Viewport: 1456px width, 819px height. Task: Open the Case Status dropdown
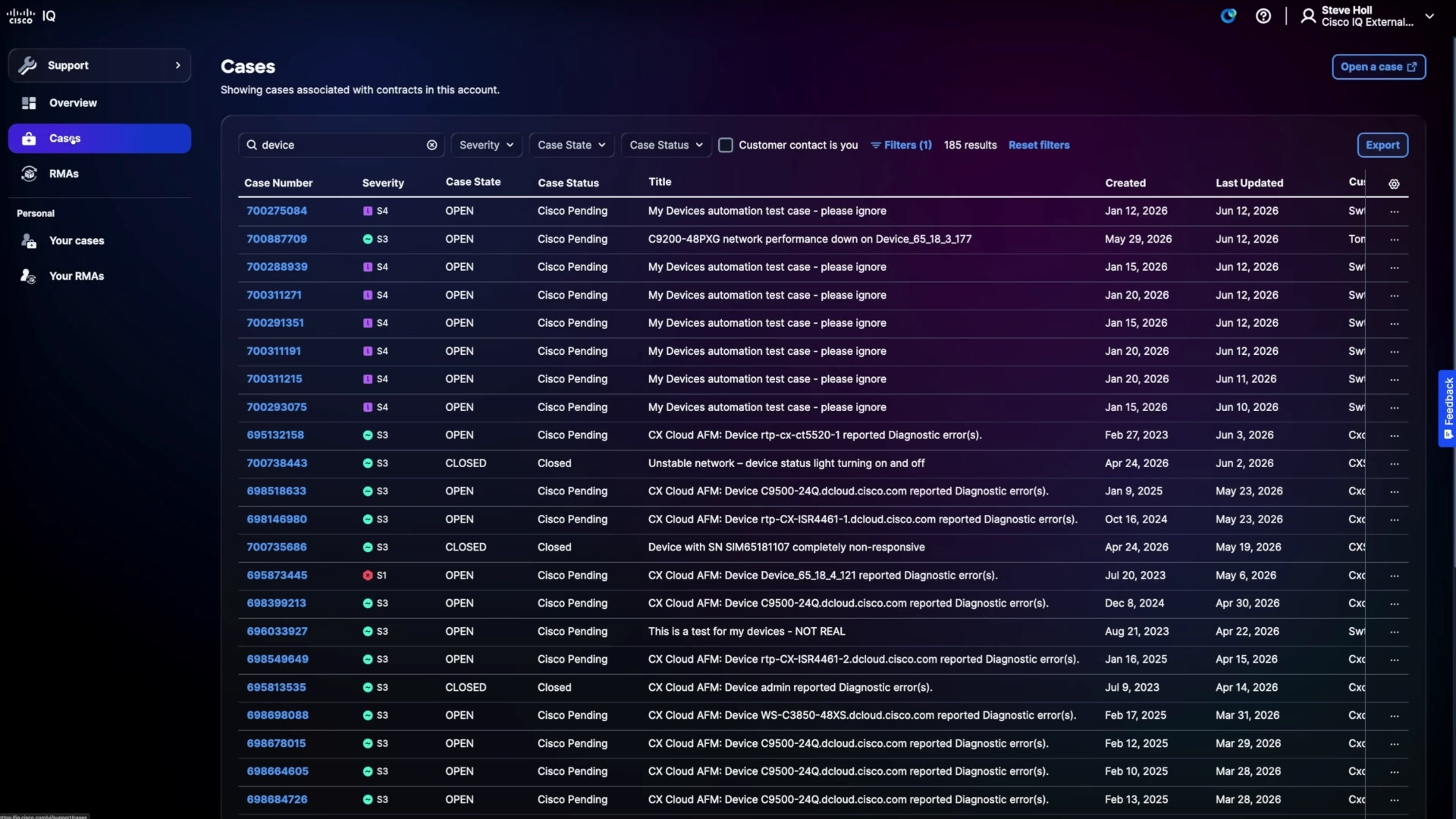pos(666,145)
